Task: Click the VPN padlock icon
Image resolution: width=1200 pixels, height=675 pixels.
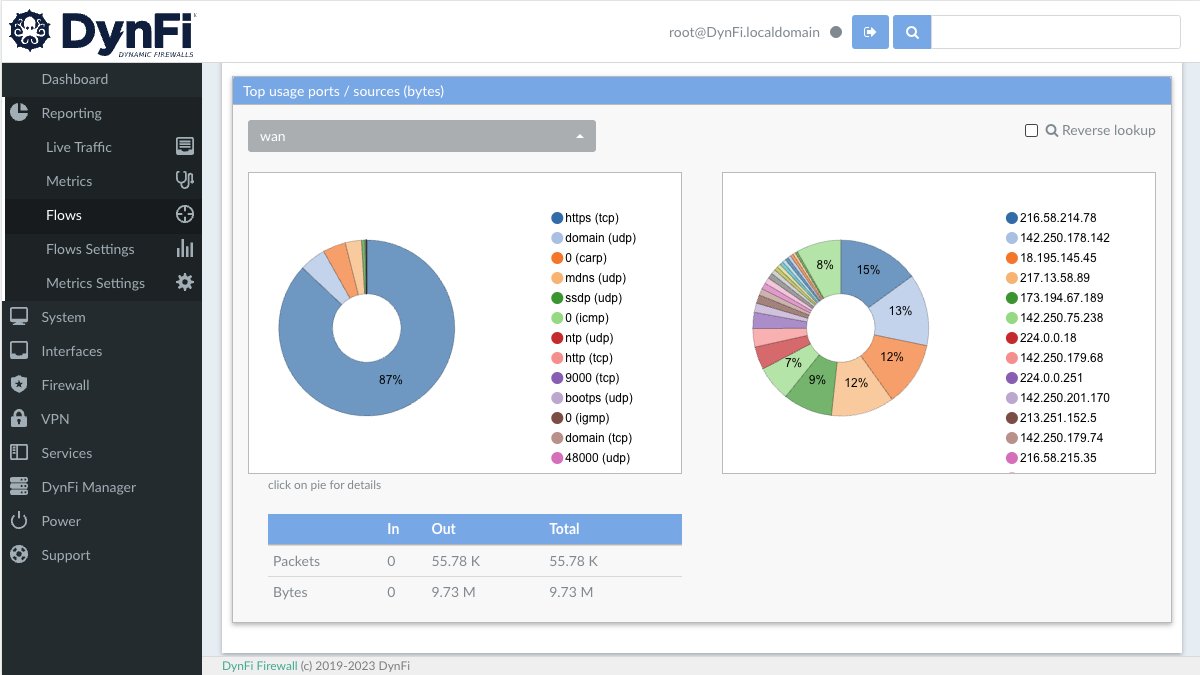Action: click(x=19, y=419)
